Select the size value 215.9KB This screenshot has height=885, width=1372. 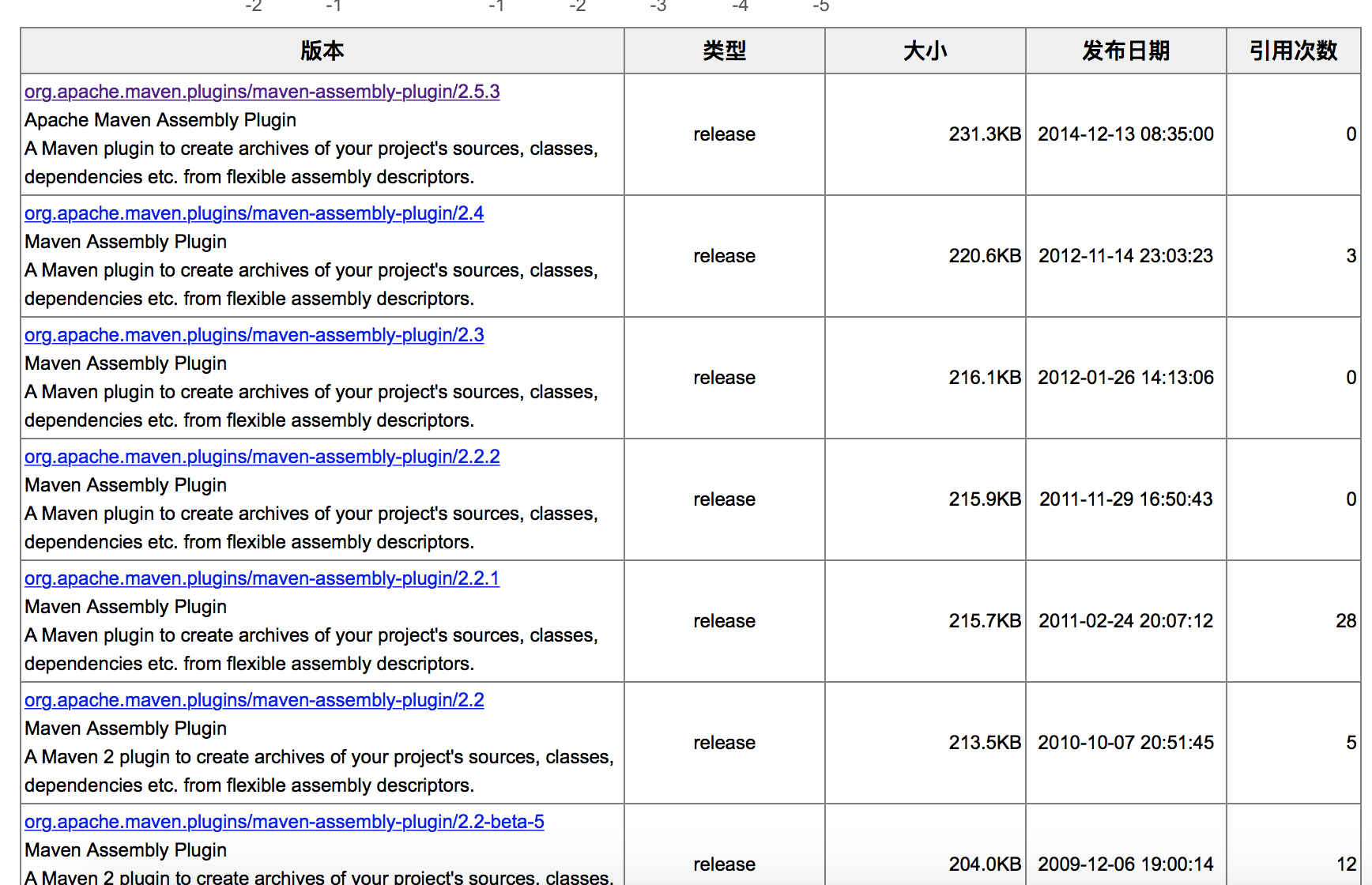985,499
